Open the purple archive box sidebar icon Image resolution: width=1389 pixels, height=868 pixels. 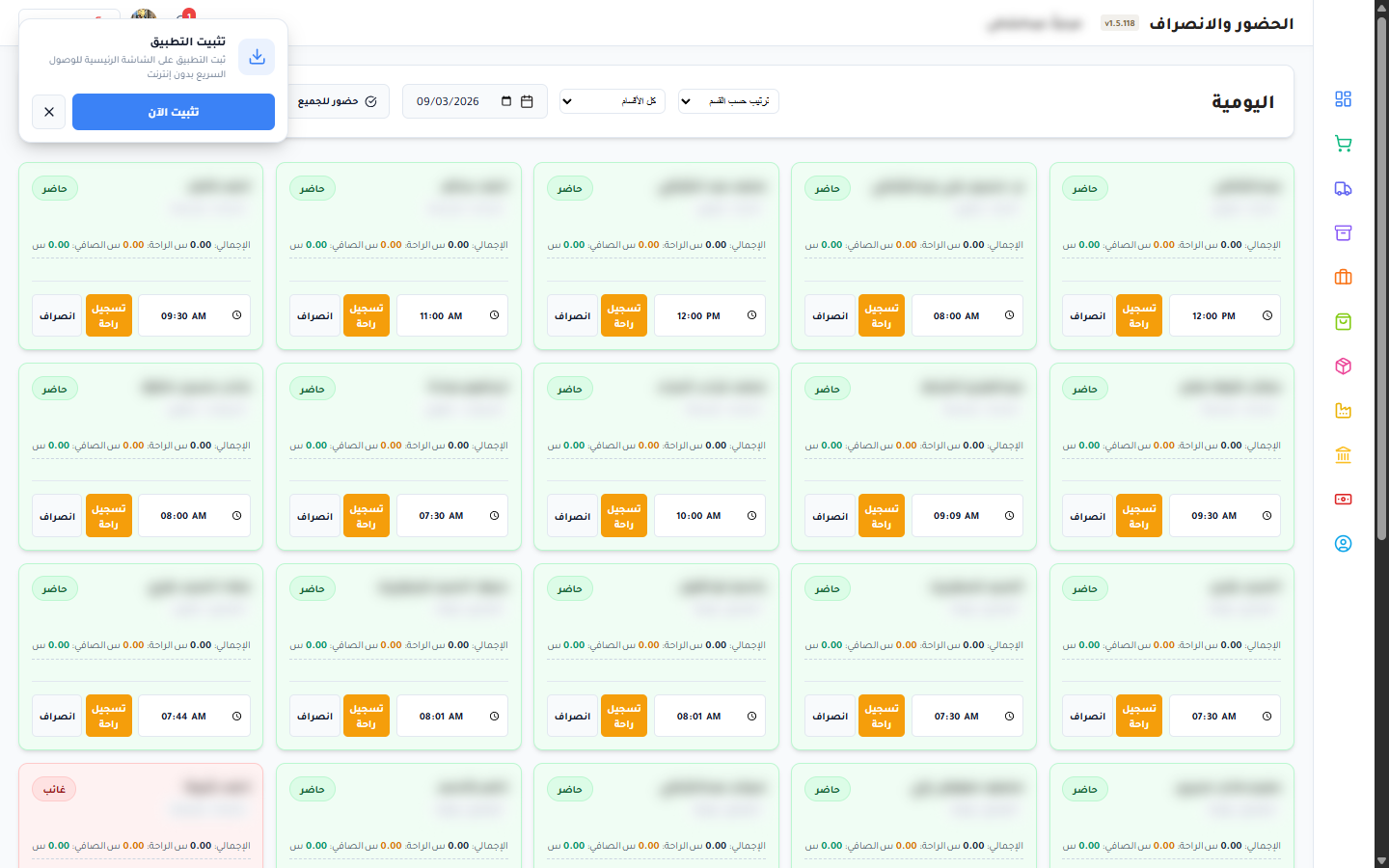[x=1343, y=232]
